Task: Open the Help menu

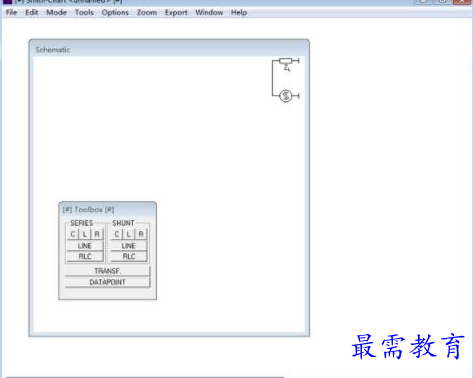Action: 239,12
